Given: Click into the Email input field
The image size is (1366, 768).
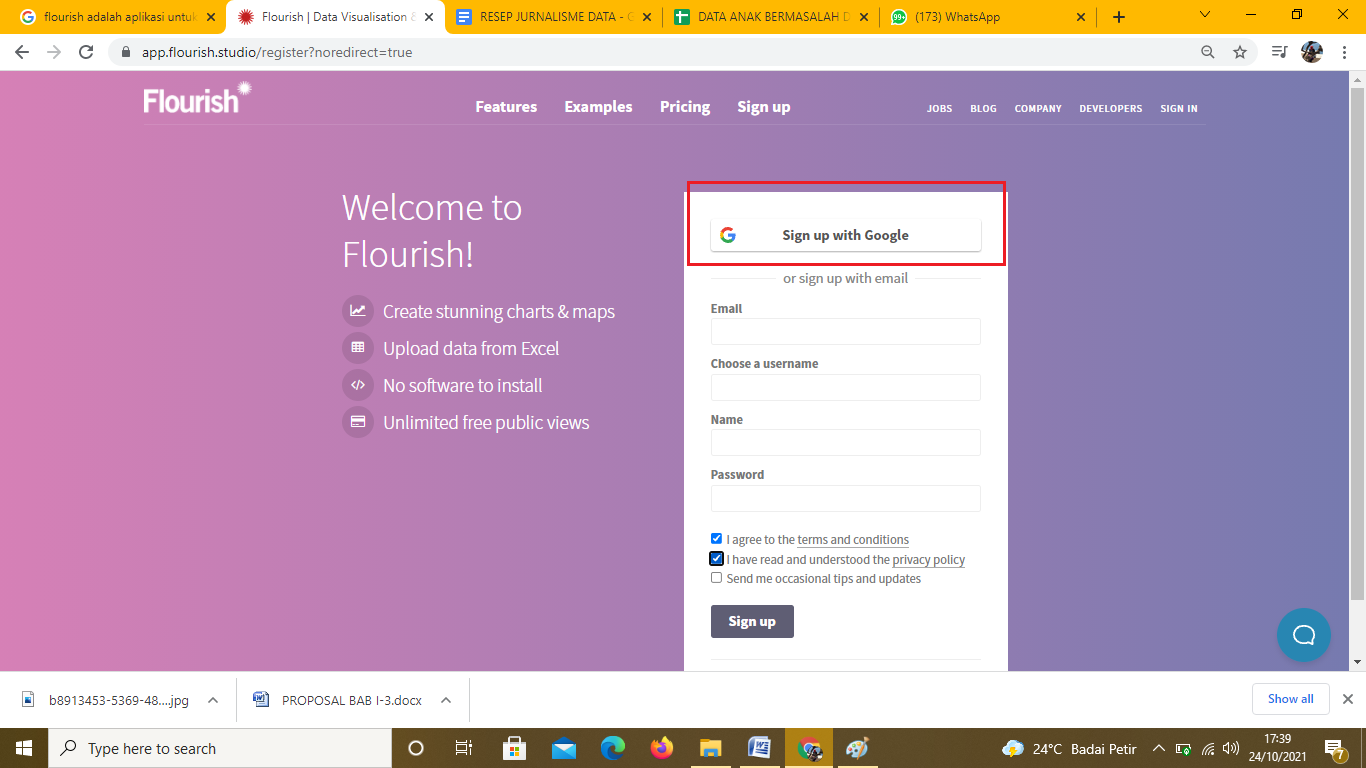Looking at the screenshot, I should click(x=845, y=332).
